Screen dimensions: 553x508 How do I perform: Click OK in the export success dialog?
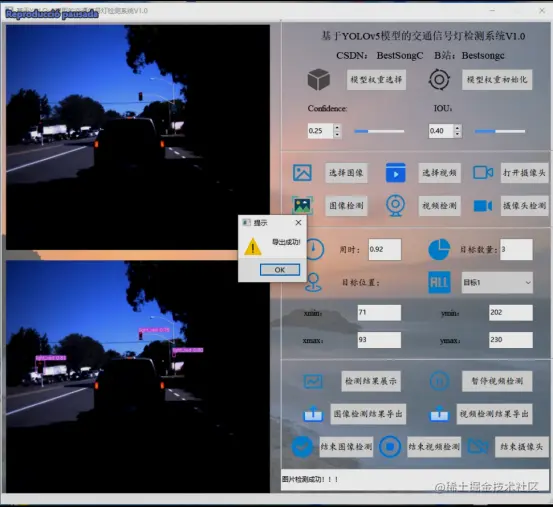click(x=280, y=270)
